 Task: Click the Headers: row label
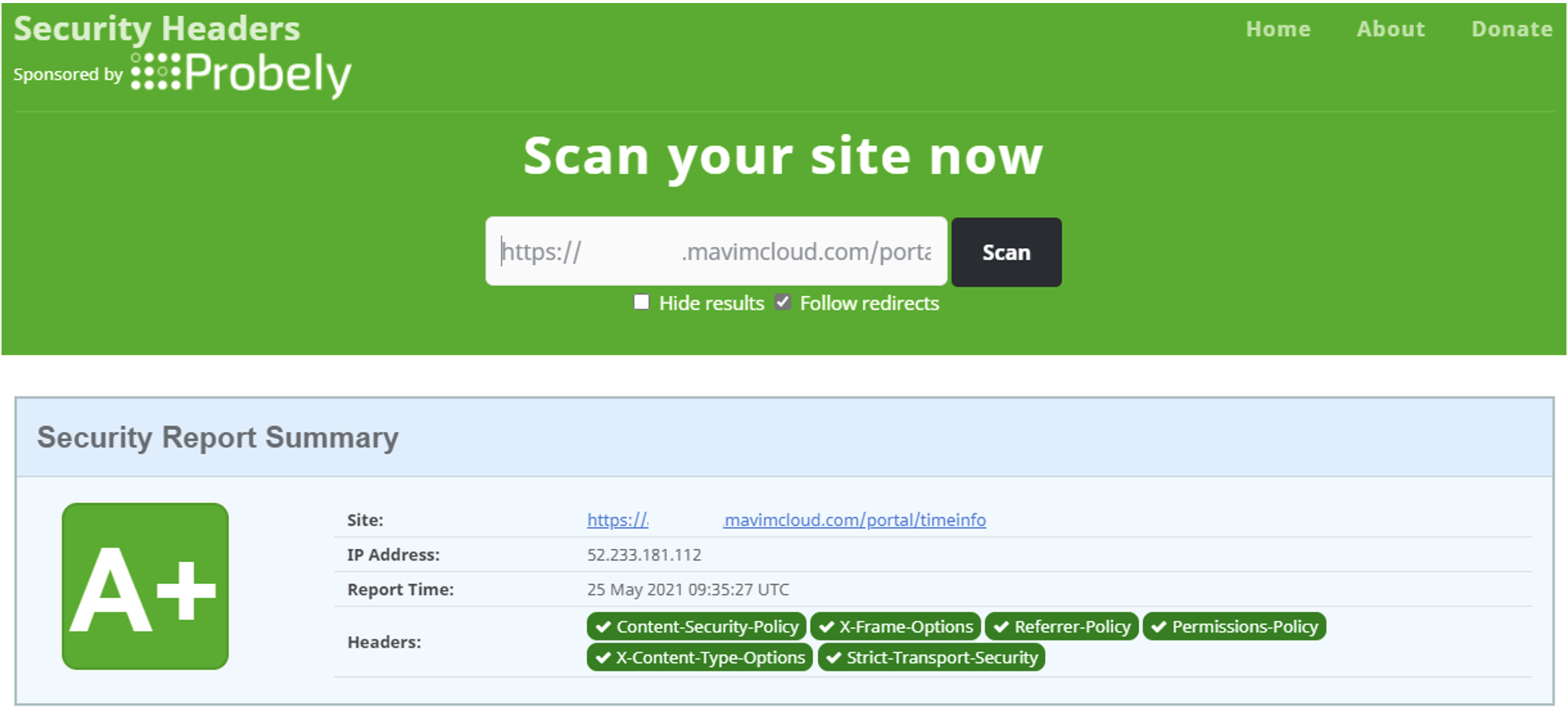point(384,642)
